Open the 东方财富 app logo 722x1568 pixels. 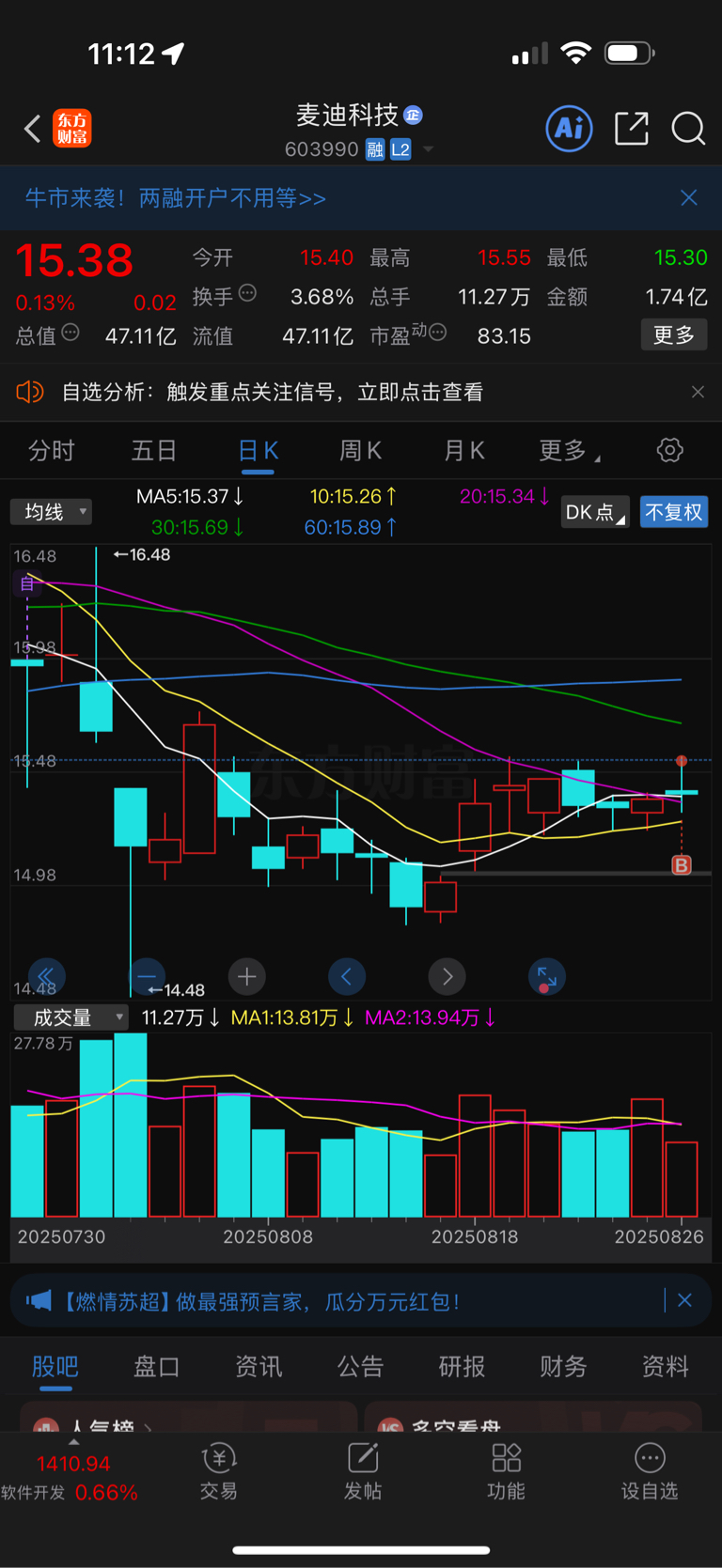coord(72,129)
